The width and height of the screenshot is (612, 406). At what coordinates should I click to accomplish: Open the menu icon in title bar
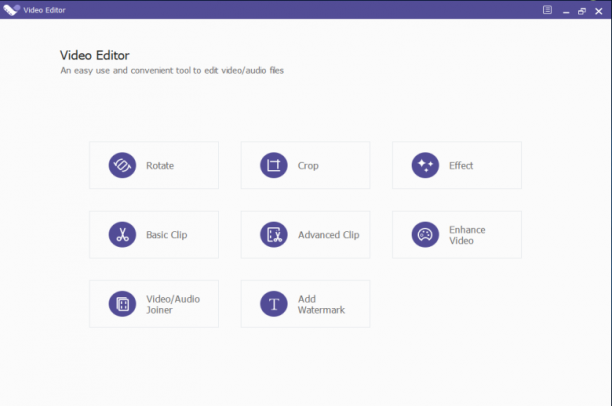click(547, 10)
